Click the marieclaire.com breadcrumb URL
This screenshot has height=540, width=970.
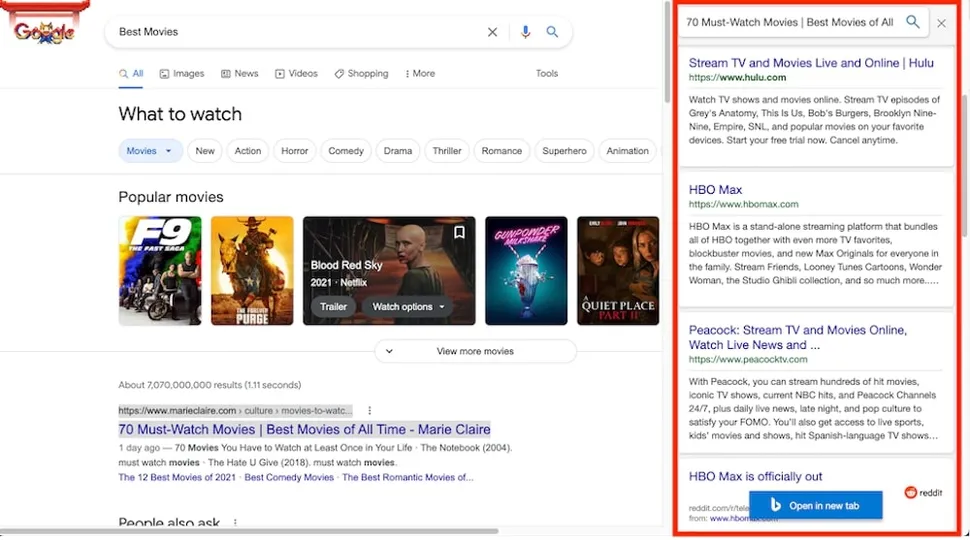235,411
